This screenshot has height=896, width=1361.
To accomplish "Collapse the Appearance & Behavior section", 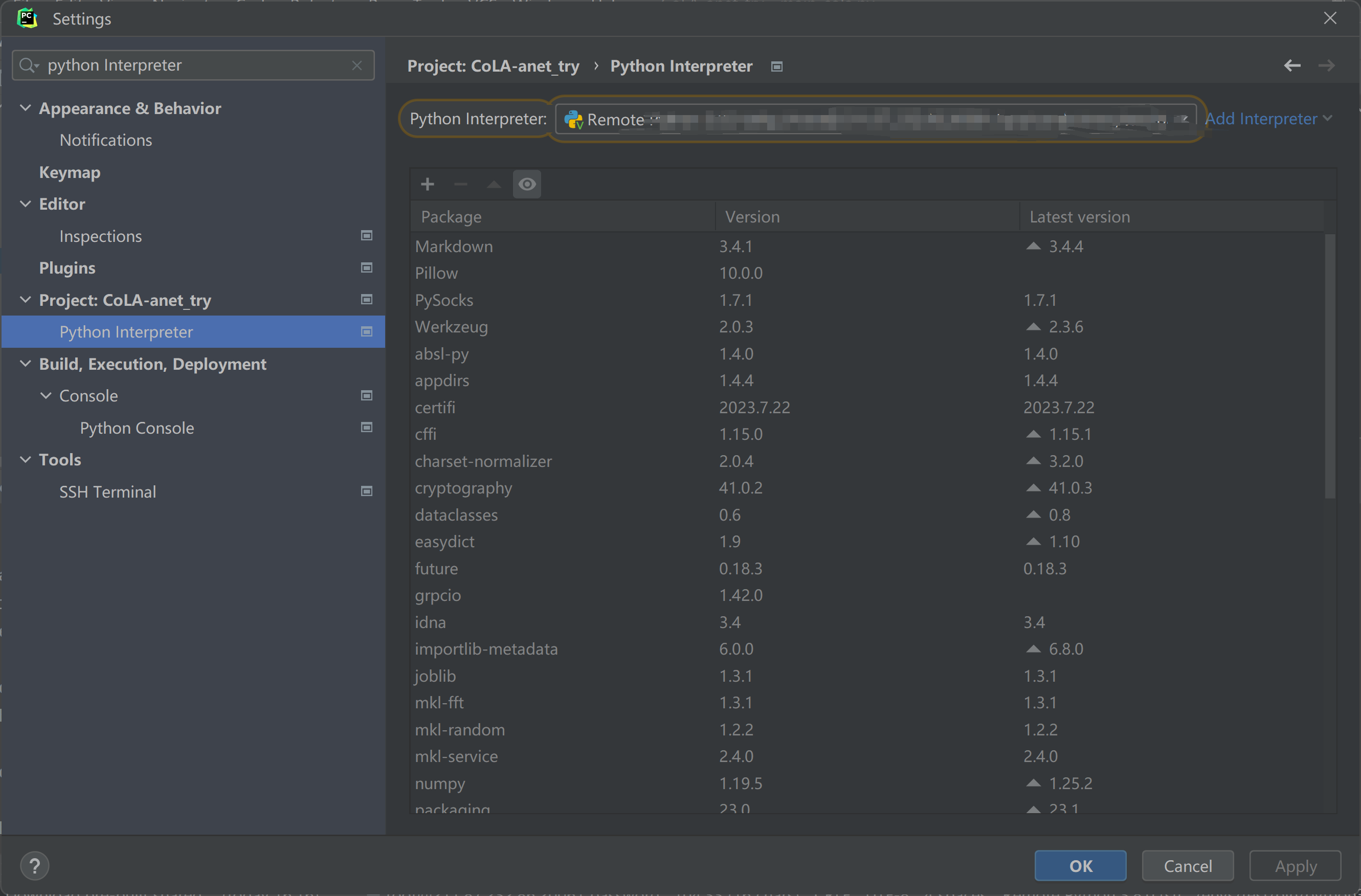I will point(25,108).
